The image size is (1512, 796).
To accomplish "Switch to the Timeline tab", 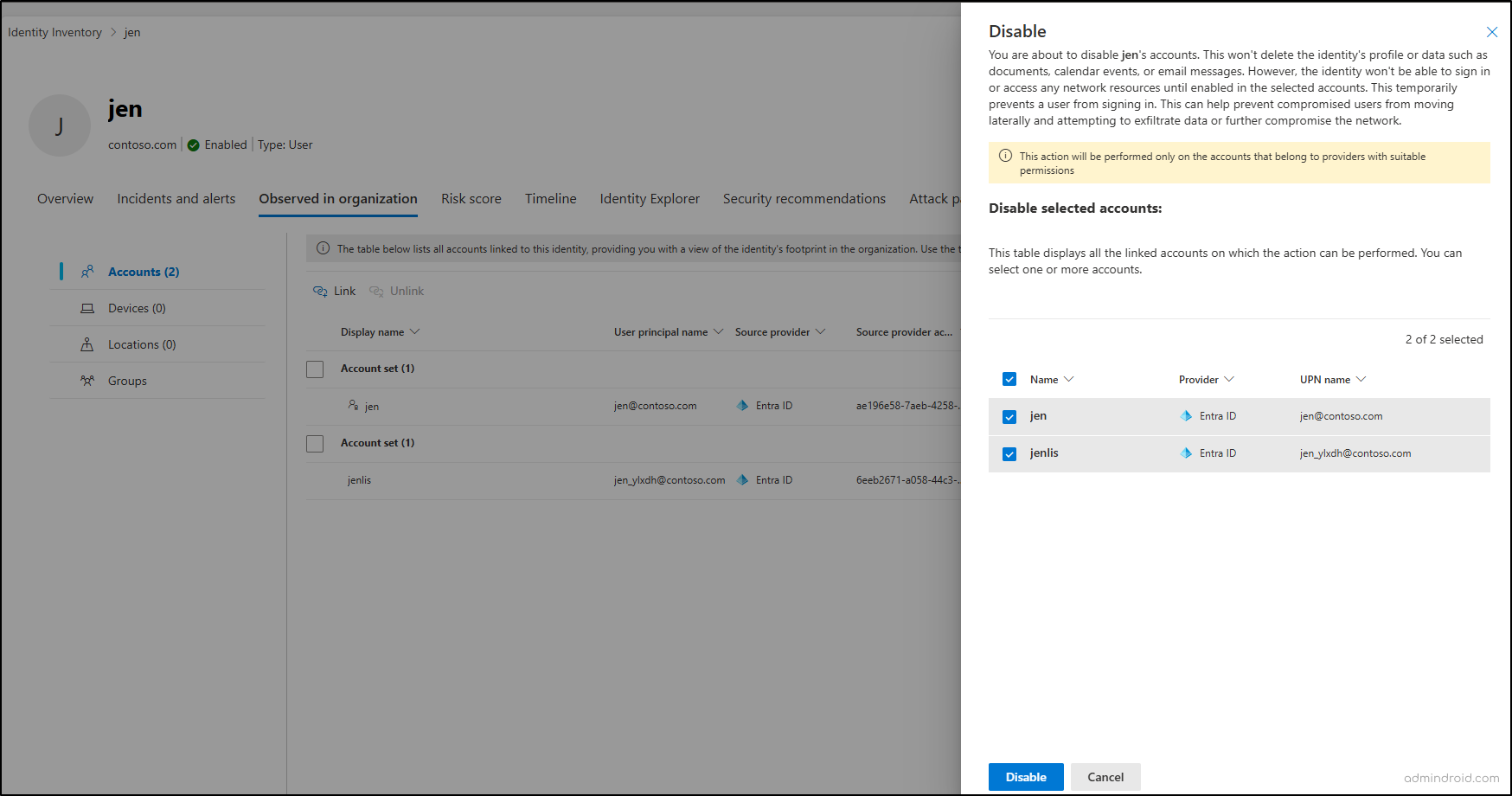I will click(x=551, y=199).
